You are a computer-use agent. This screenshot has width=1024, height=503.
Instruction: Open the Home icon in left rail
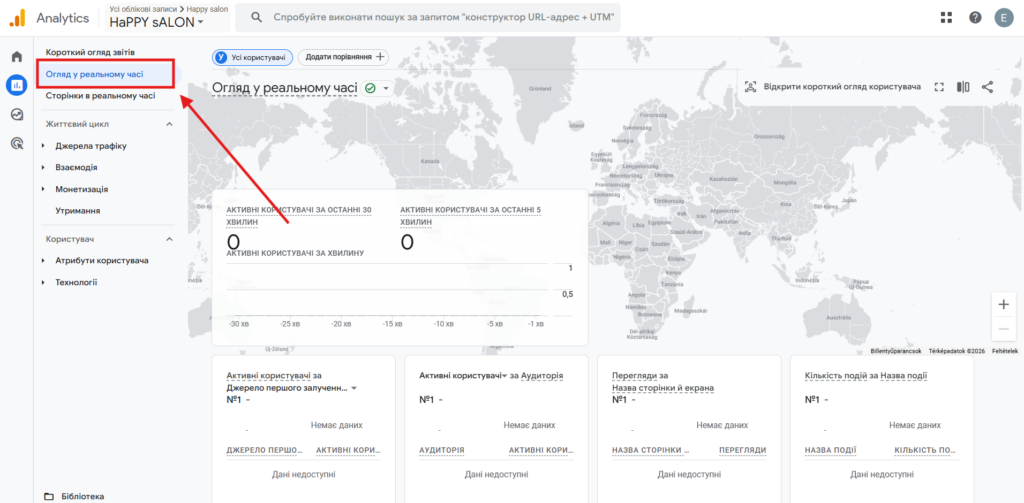tap(16, 57)
